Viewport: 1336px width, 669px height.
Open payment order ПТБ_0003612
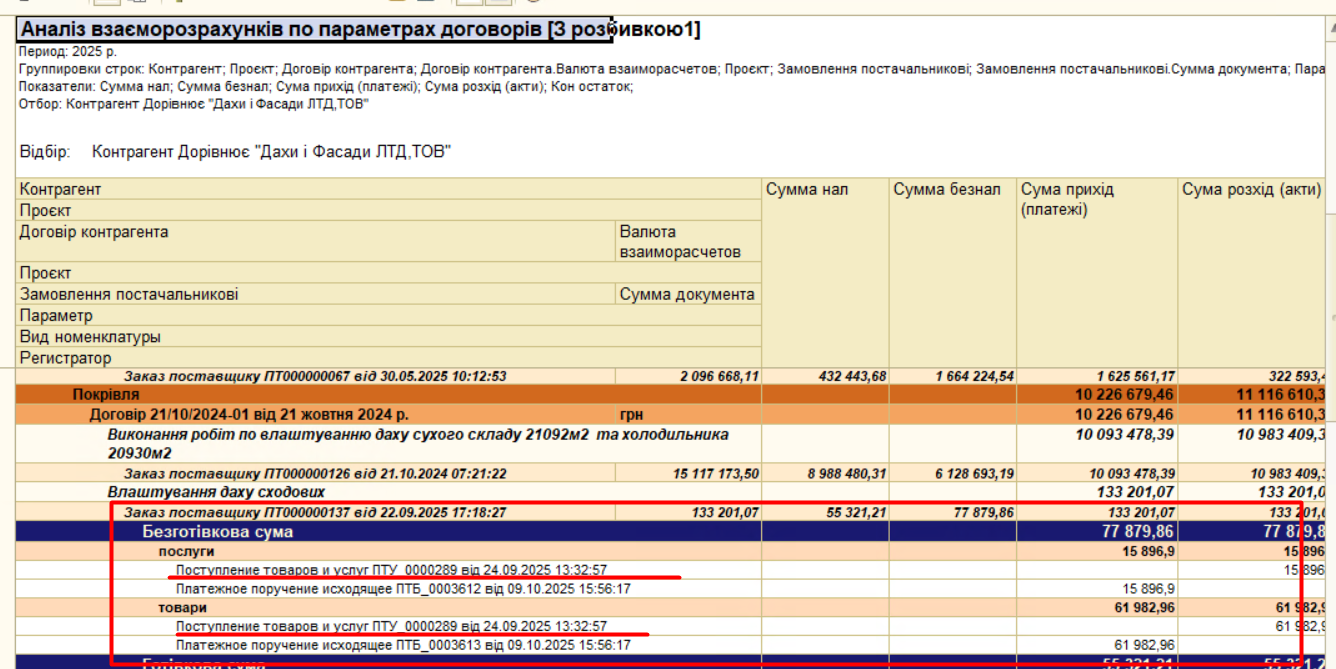pyautogui.click(x=403, y=589)
